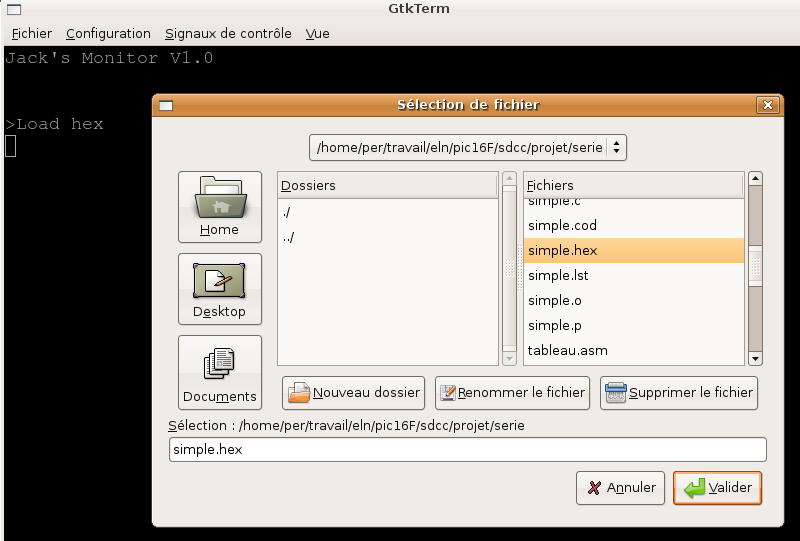This screenshot has width=800, height=541.
Task: Select file simple.o
Action: pos(634,300)
